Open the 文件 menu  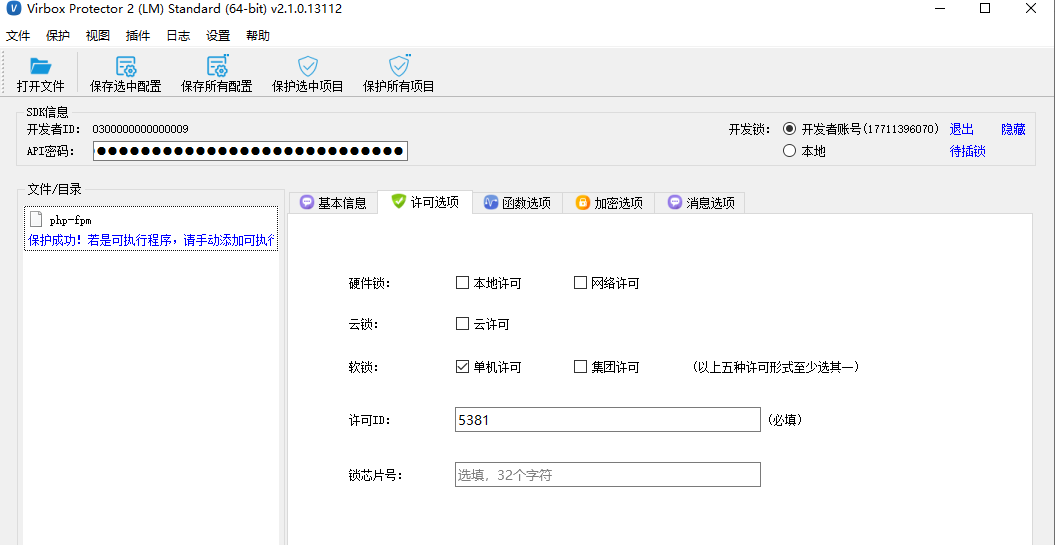click(x=18, y=36)
